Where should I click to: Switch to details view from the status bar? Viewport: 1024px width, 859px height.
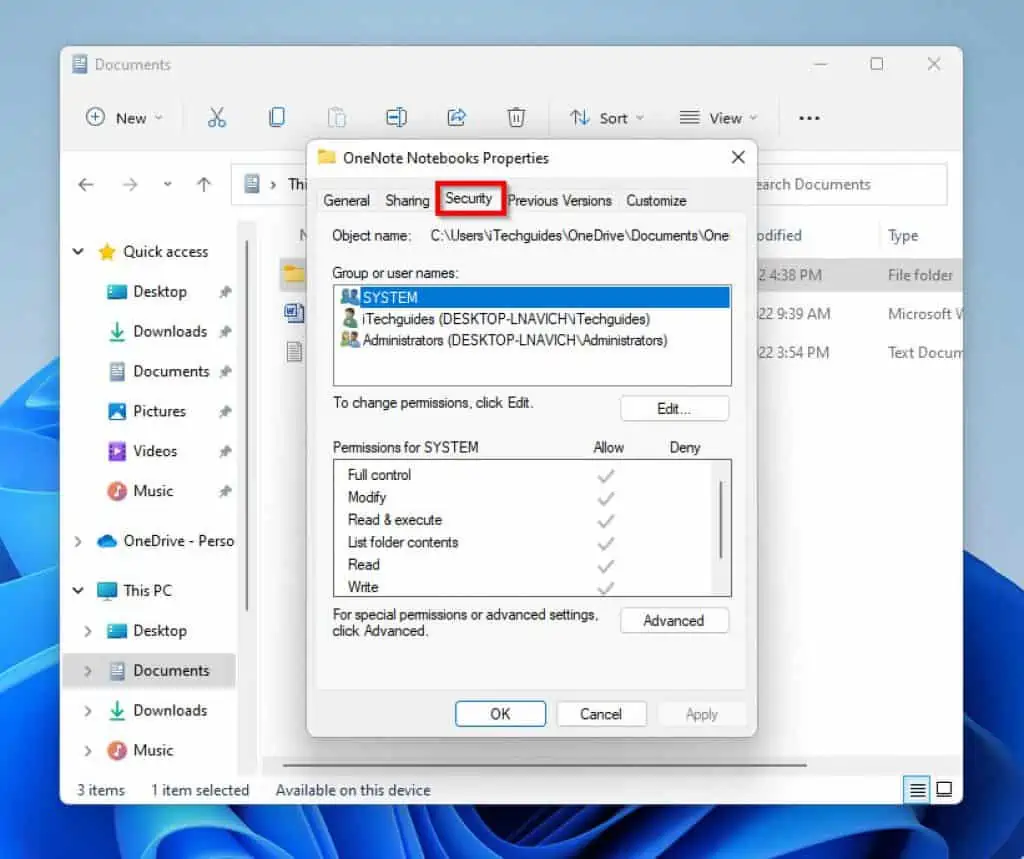tap(916, 790)
